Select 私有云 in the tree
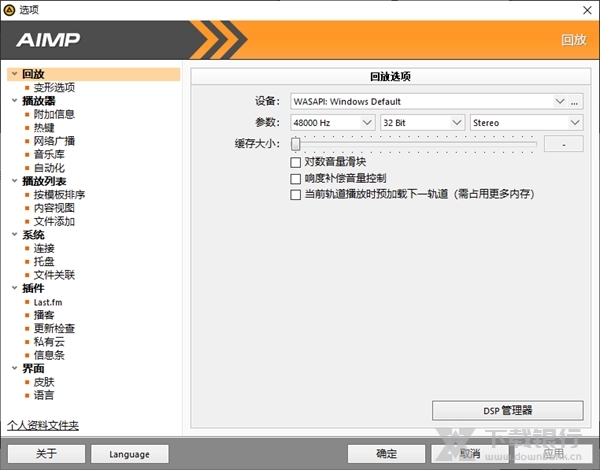Image resolution: width=600 pixels, height=470 pixels. [x=49, y=342]
